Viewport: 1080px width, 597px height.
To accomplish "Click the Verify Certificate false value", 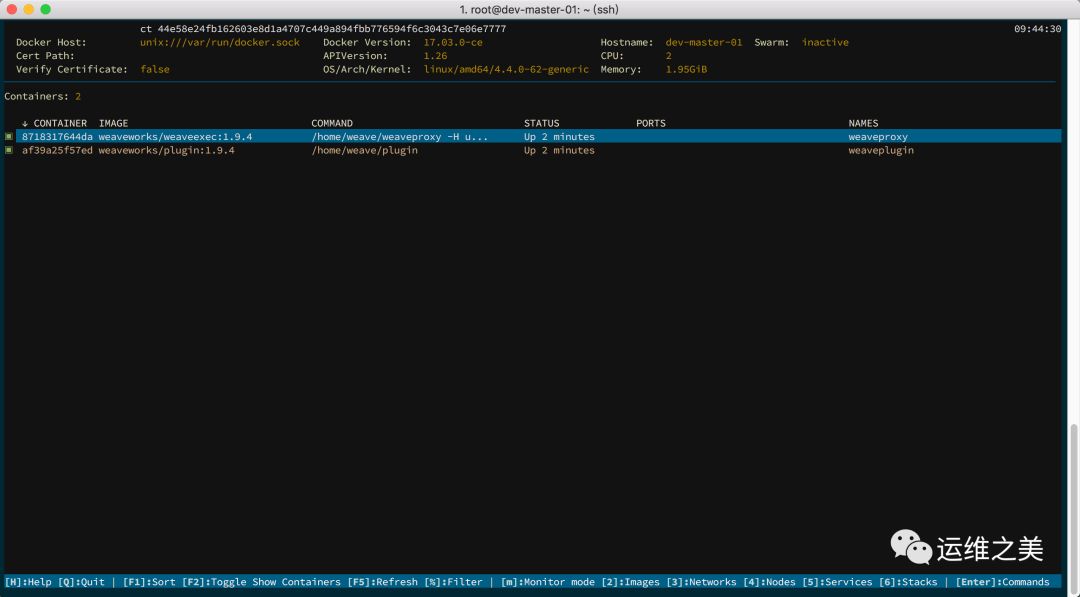I will [155, 70].
